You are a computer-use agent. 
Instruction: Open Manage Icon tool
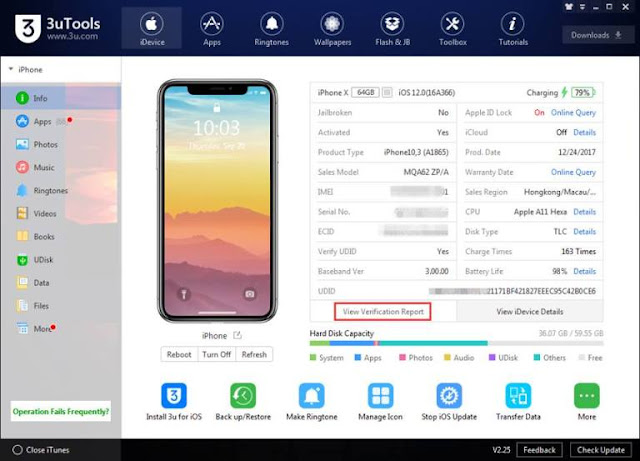(380, 395)
